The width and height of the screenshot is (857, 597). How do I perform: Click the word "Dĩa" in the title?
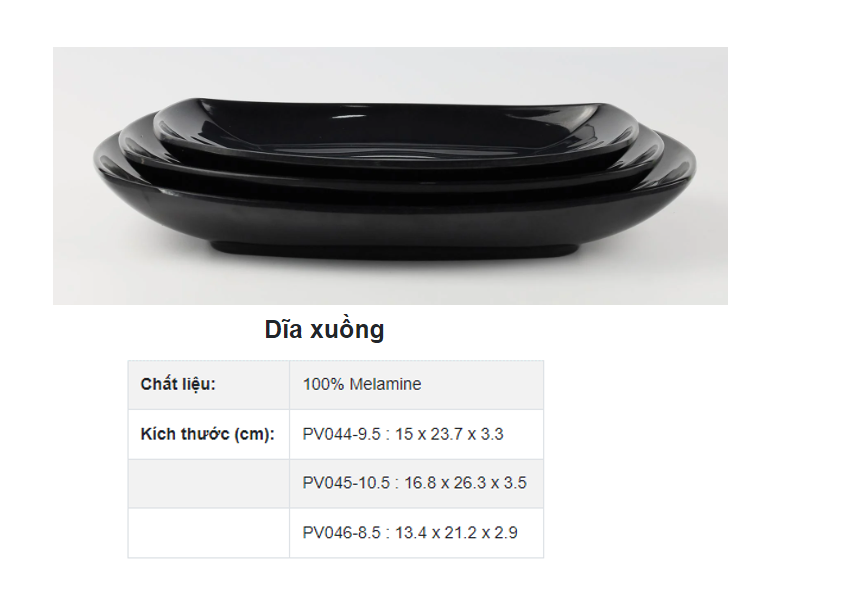[284, 330]
